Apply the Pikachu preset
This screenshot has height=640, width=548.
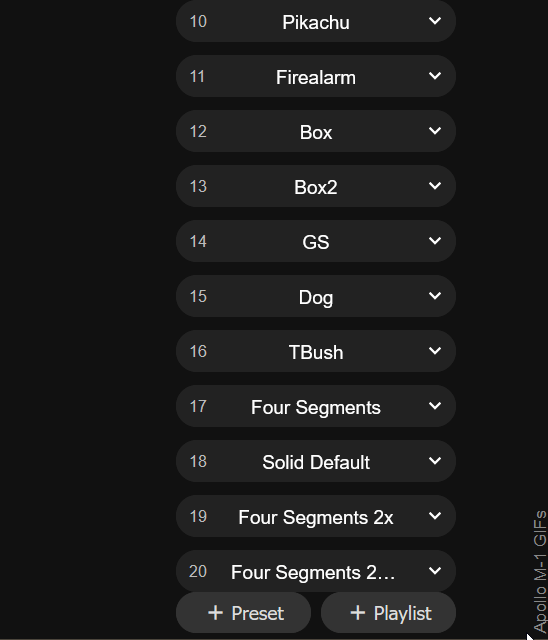tap(316, 22)
